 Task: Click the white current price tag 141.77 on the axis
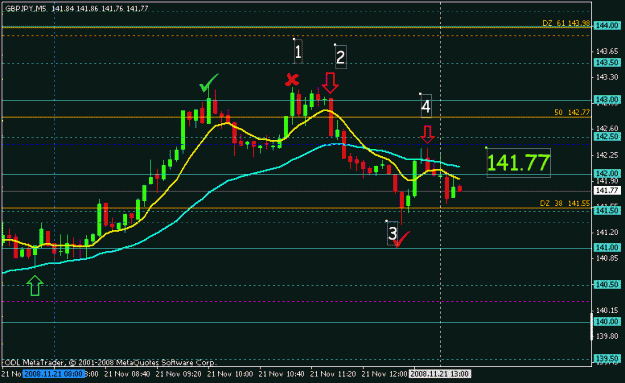[x=607, y=191]
